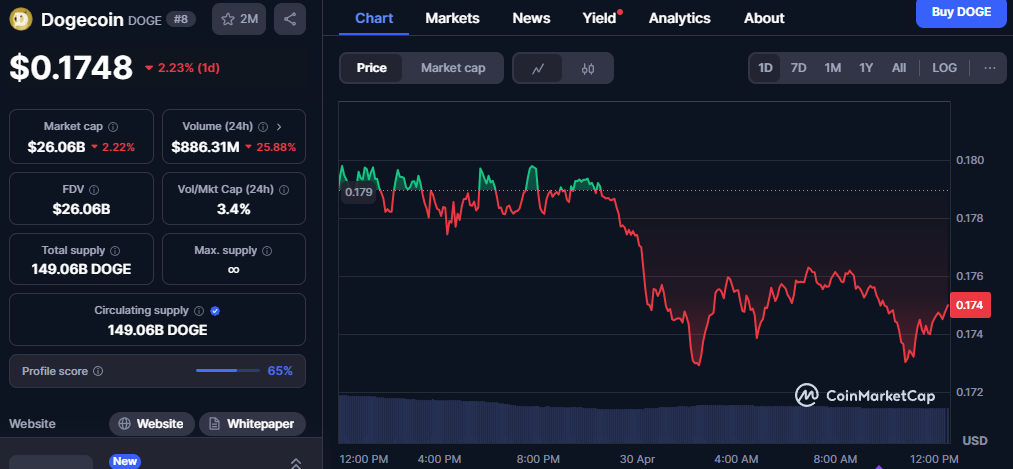1013x469 pixels.
Task: Click the infinity max supply value
Action: coord(234,269)
